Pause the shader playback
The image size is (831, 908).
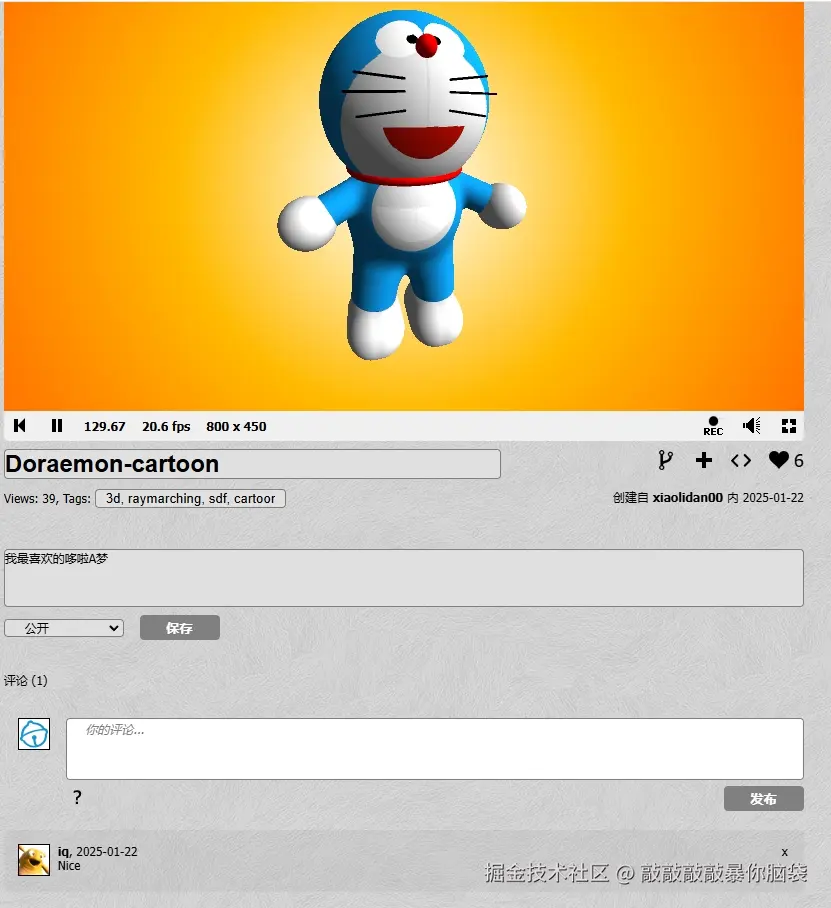(x=57, y=426)
